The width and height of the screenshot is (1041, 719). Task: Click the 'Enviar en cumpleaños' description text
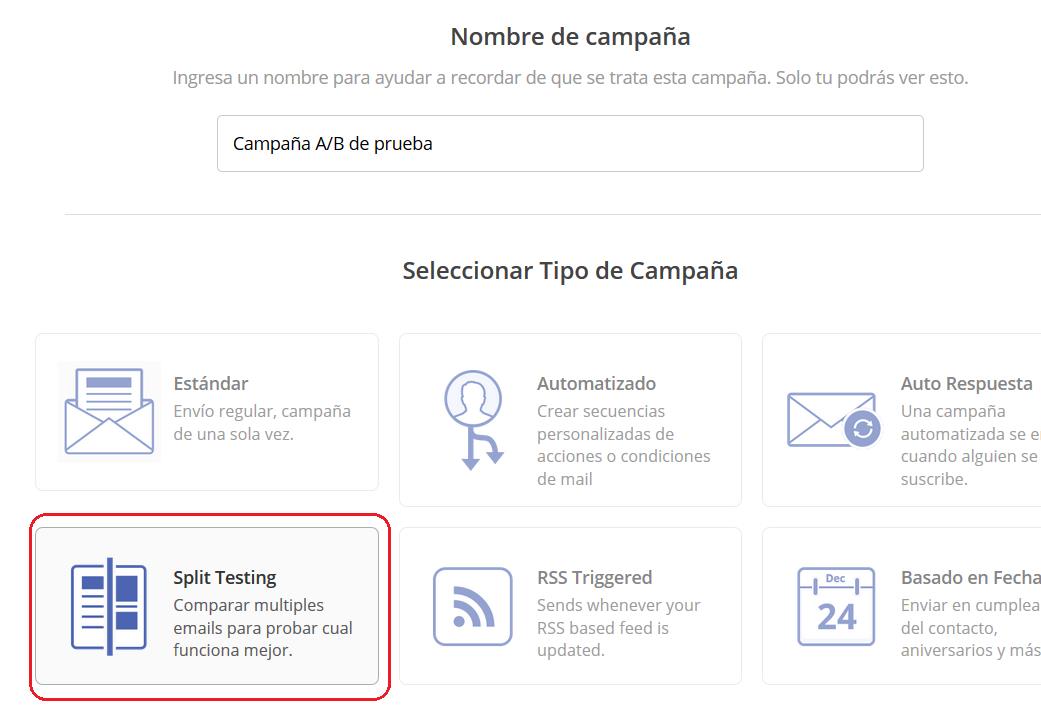point(969,628)
